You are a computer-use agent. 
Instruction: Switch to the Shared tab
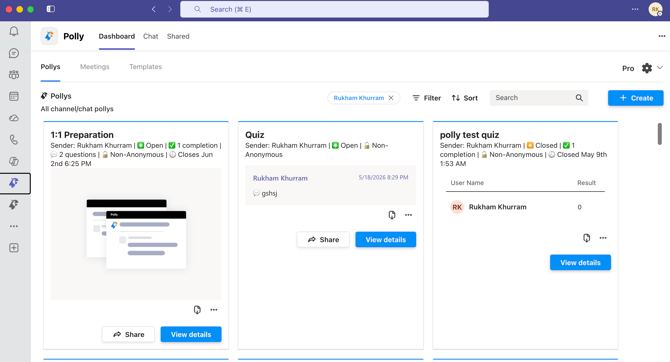(x=178, y=36)
